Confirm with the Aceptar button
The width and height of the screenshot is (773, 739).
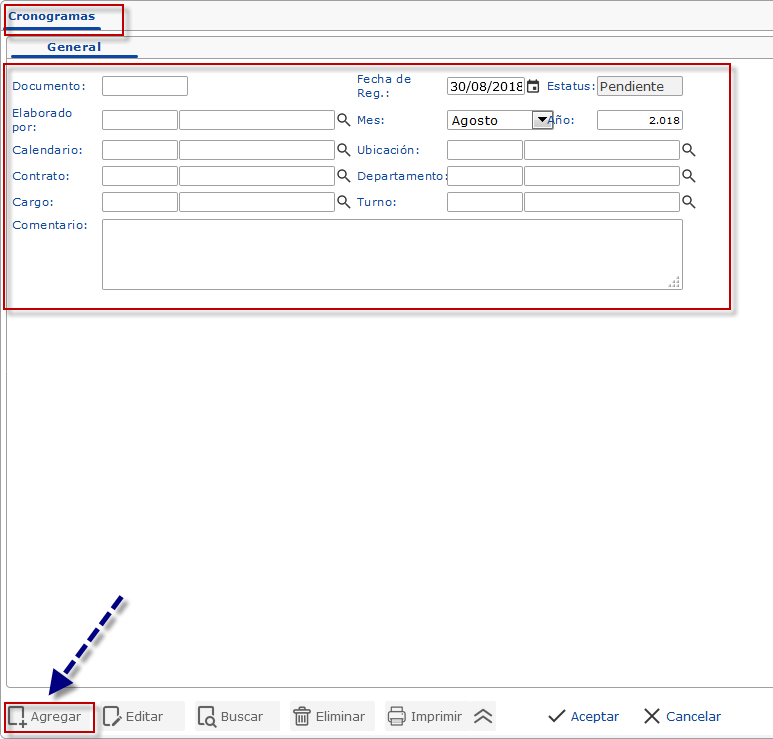[x=584, y=716]
